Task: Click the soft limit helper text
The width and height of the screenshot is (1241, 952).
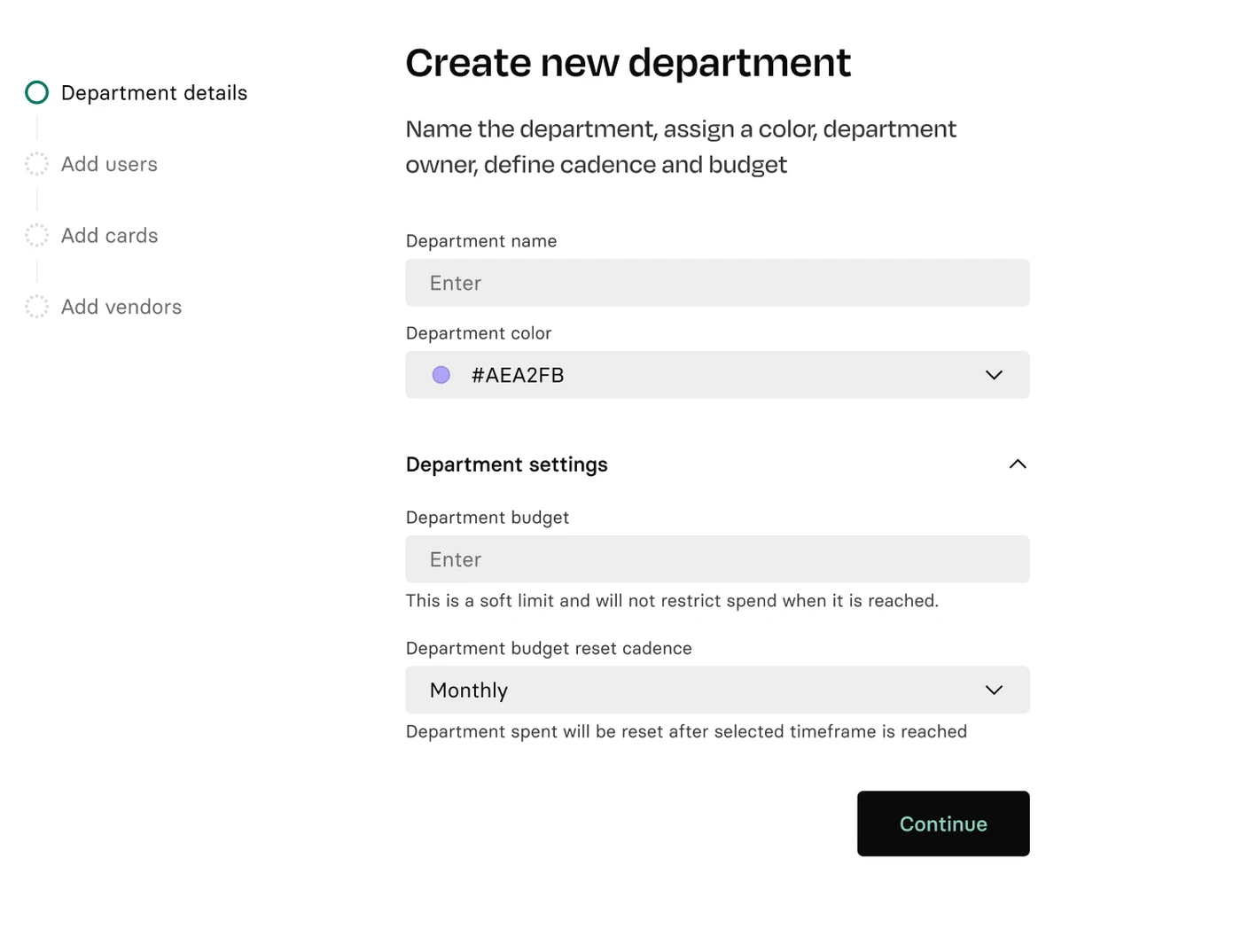Action: tap(672, 601)
